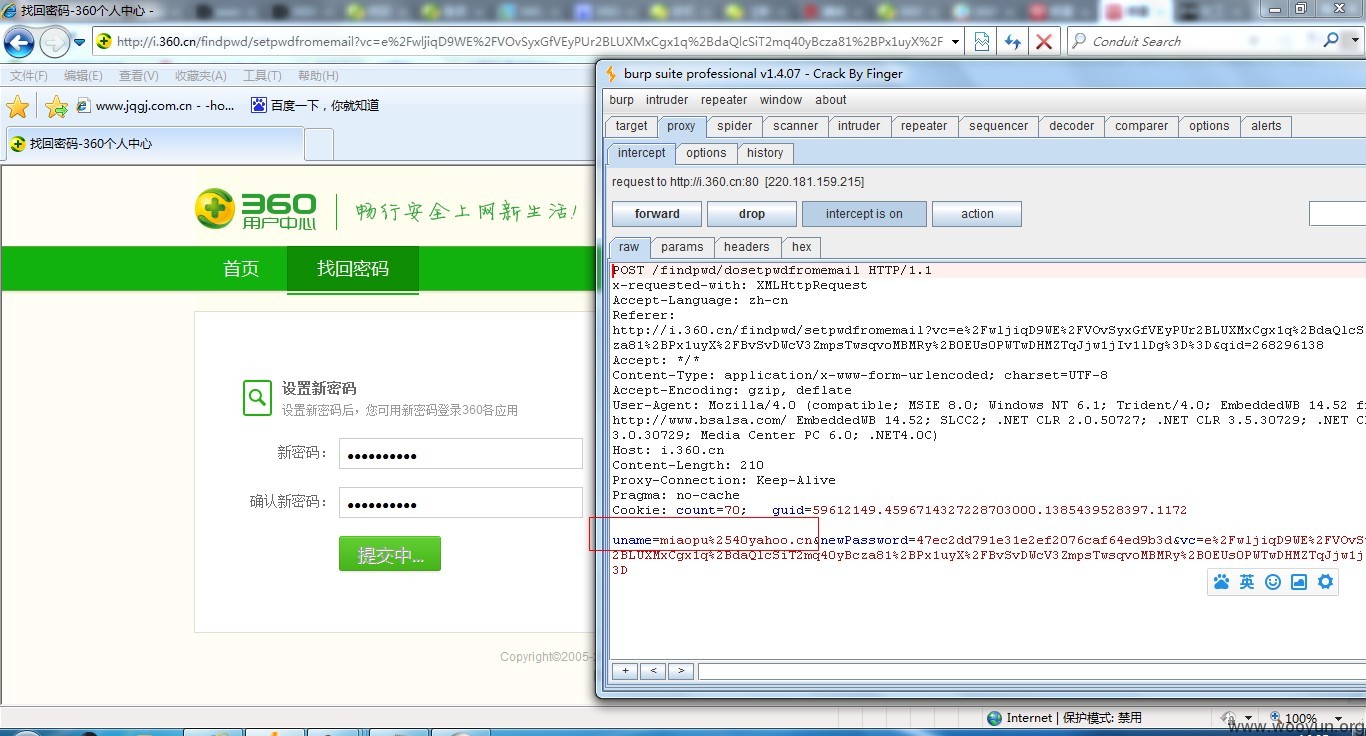Switch to the sequencer tab

(x=999, y=126)
